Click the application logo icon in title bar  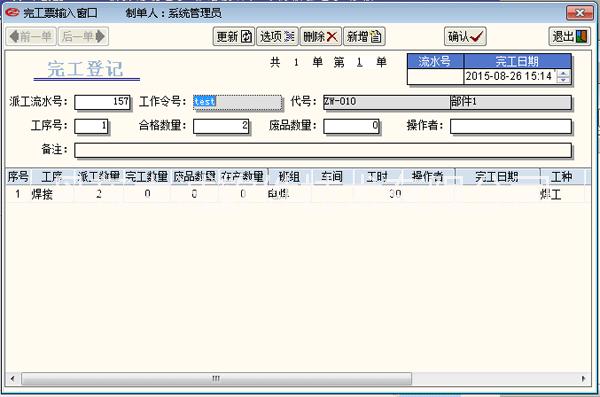(12, 13)
